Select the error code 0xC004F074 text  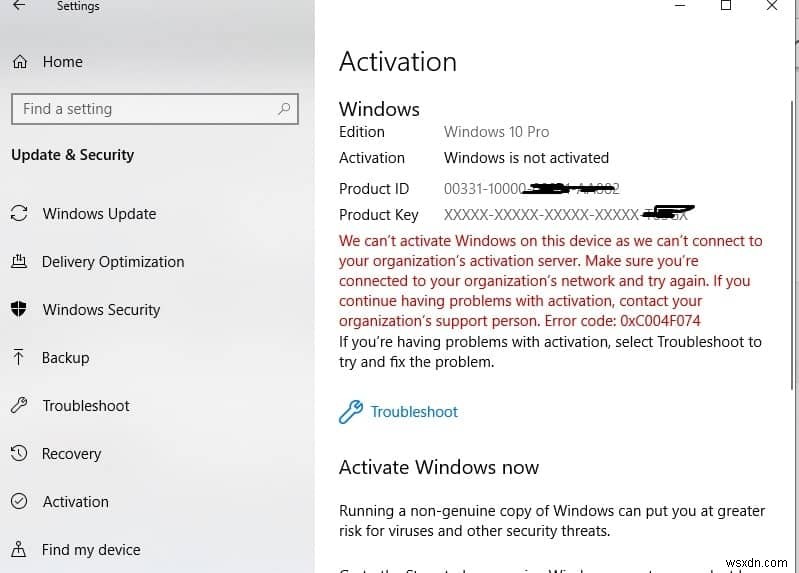[660, 321]
